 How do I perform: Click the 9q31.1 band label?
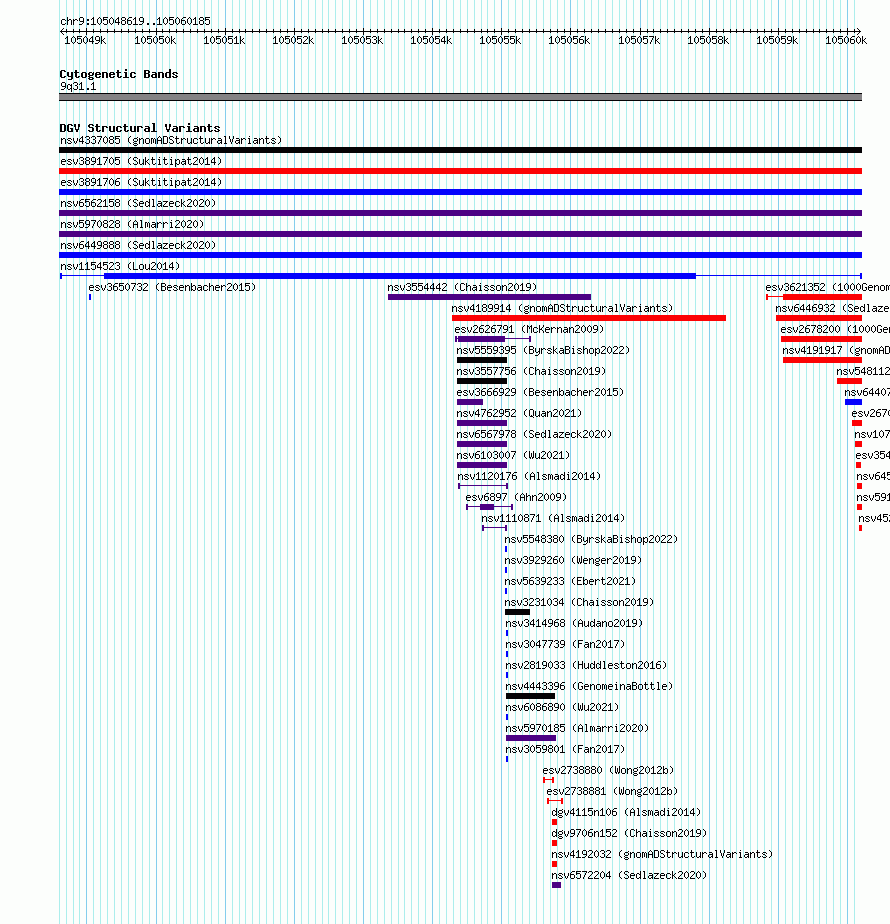78,87
